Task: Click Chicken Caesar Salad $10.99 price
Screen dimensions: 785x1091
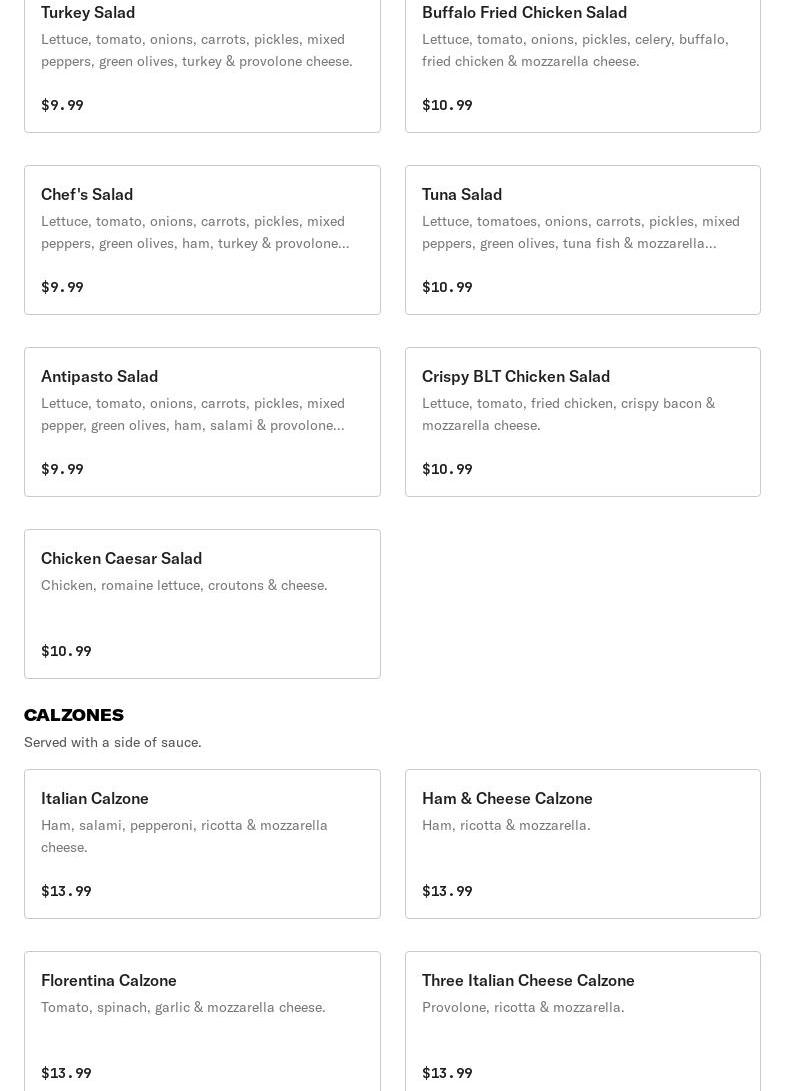Action: point(66,651)
